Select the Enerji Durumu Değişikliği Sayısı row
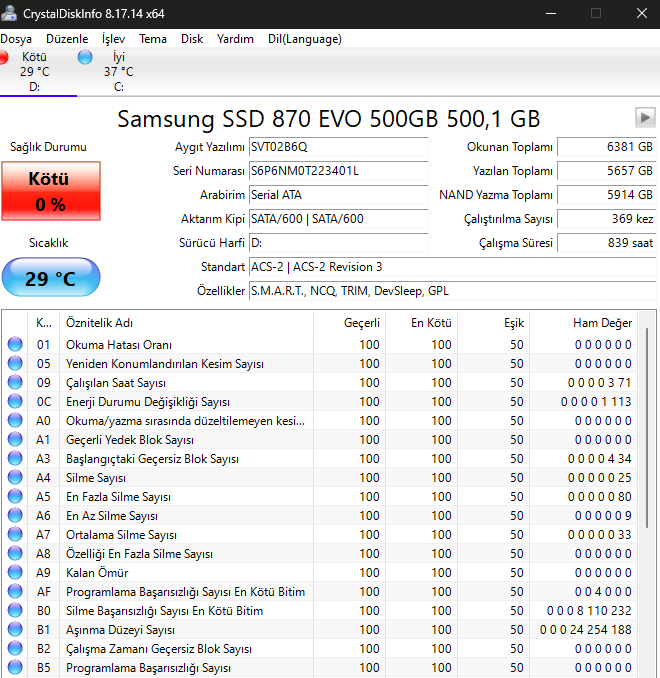 (320, 402)
